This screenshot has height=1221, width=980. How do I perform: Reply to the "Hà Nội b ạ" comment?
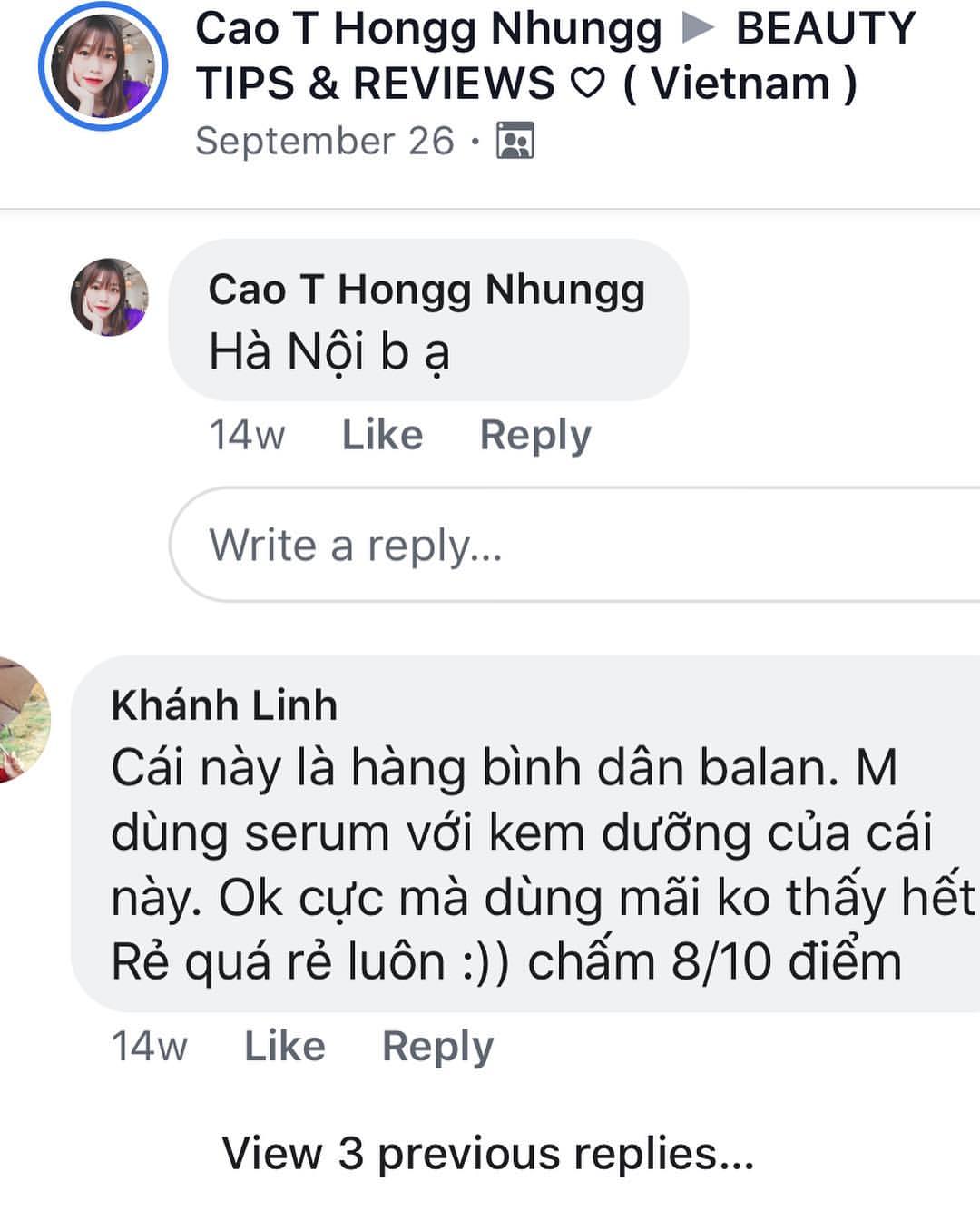534,435
